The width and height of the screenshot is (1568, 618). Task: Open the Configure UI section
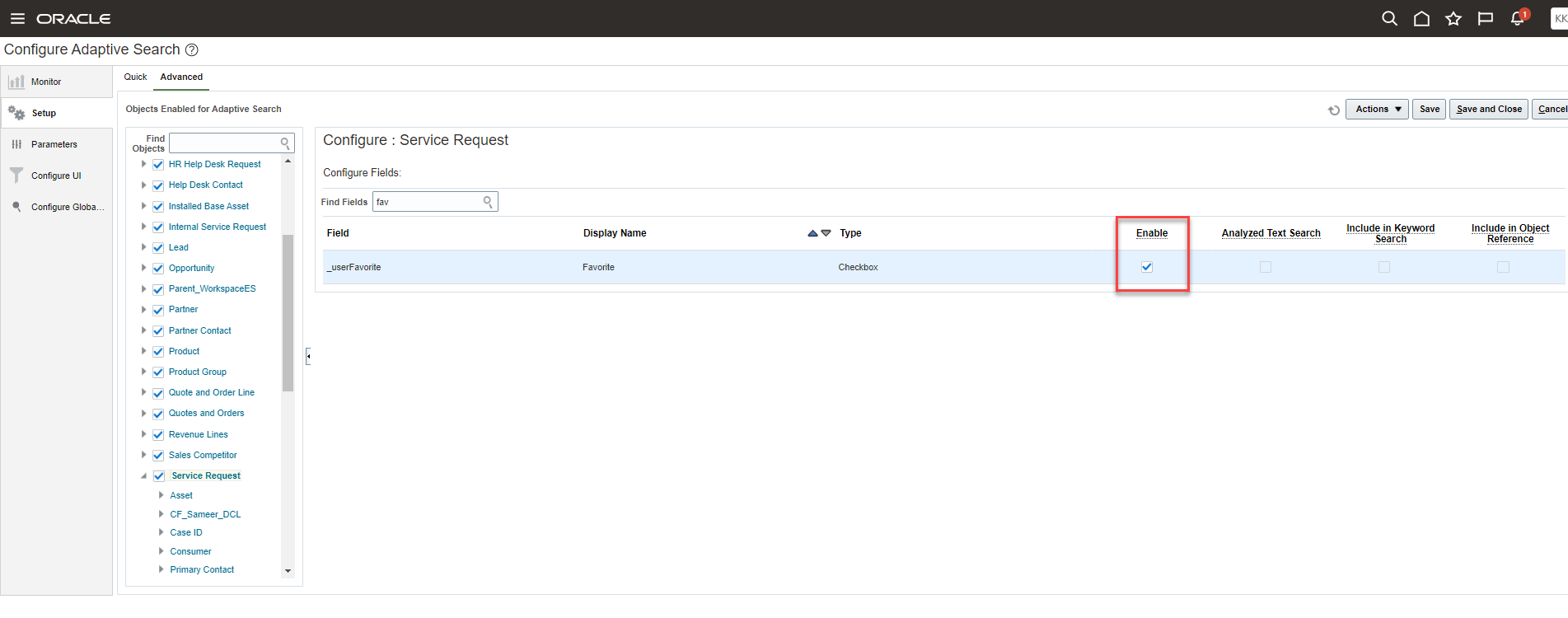[x=56, y=176]
